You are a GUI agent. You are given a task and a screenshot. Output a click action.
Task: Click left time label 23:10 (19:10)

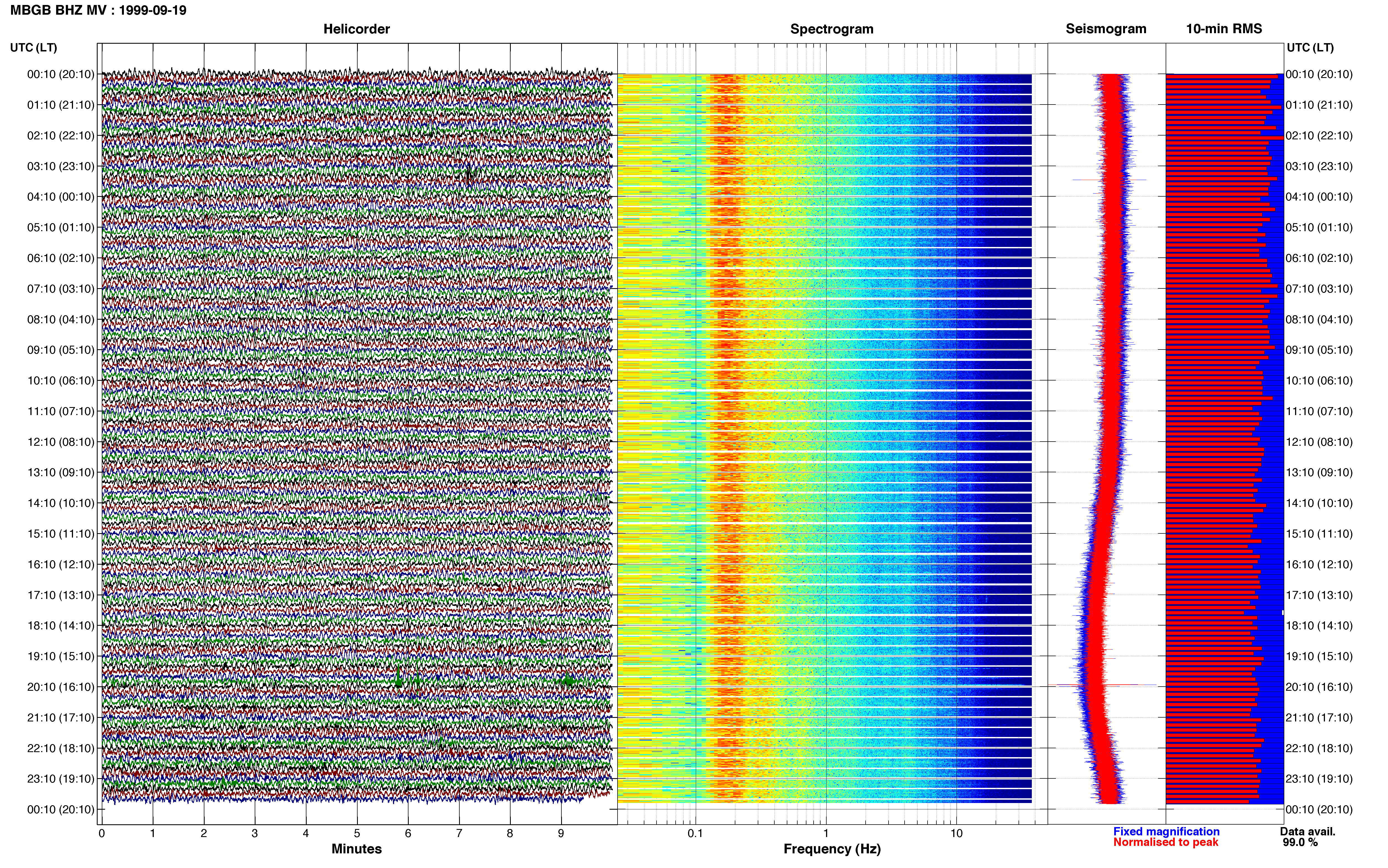pyautogui.click(x=61, y=778)
